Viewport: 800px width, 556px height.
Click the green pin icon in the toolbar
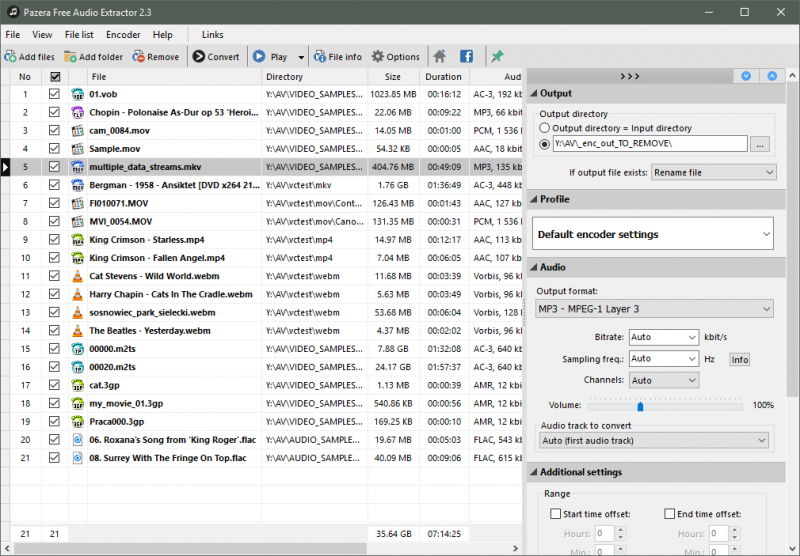[497, 57]
